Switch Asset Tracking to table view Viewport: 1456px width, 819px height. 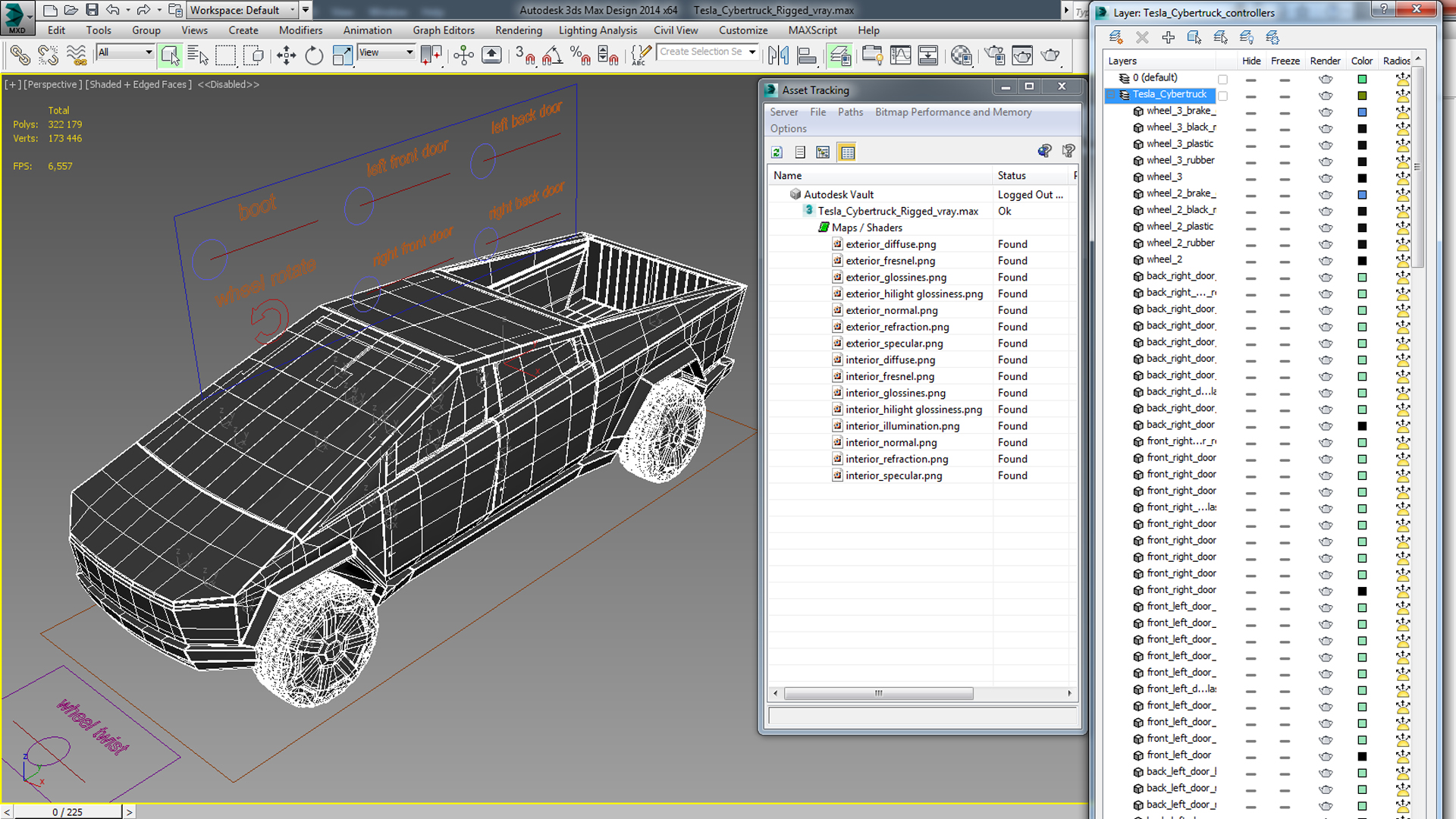tap(847, 152)
